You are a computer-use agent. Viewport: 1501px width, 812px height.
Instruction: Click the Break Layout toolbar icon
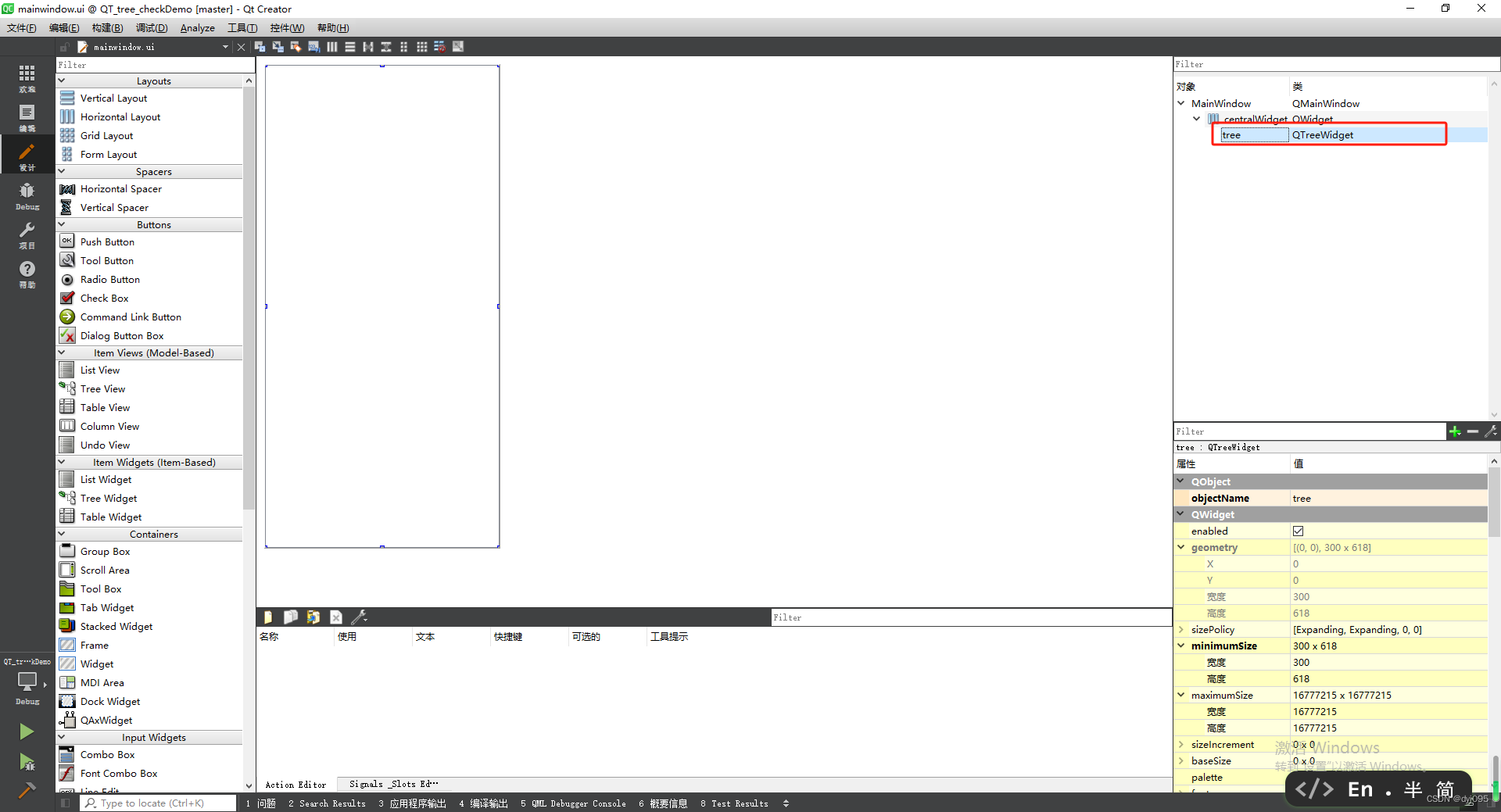pos(440,47)
